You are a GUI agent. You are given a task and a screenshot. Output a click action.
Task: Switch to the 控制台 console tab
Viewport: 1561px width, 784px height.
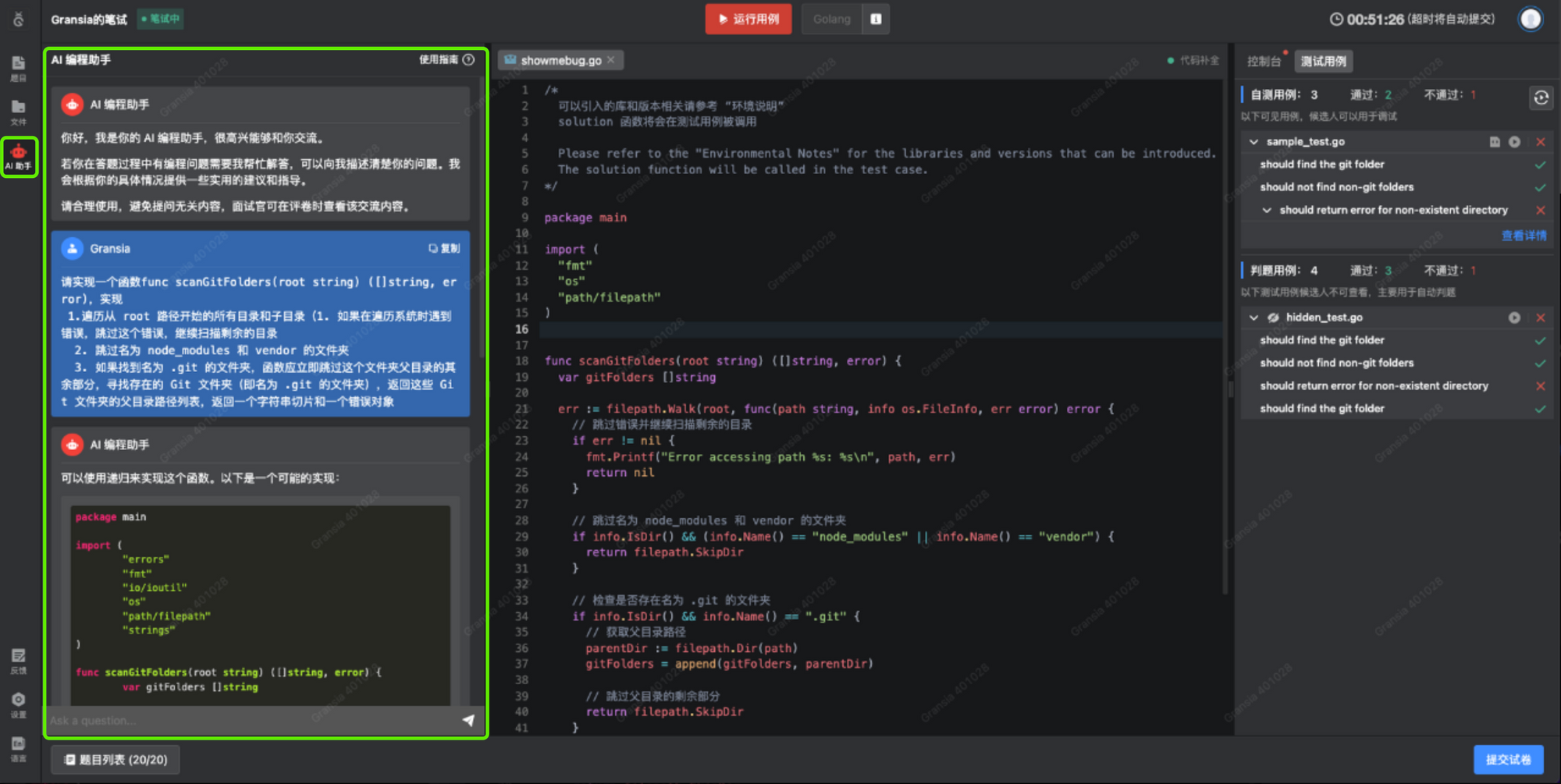point(1264,61)
